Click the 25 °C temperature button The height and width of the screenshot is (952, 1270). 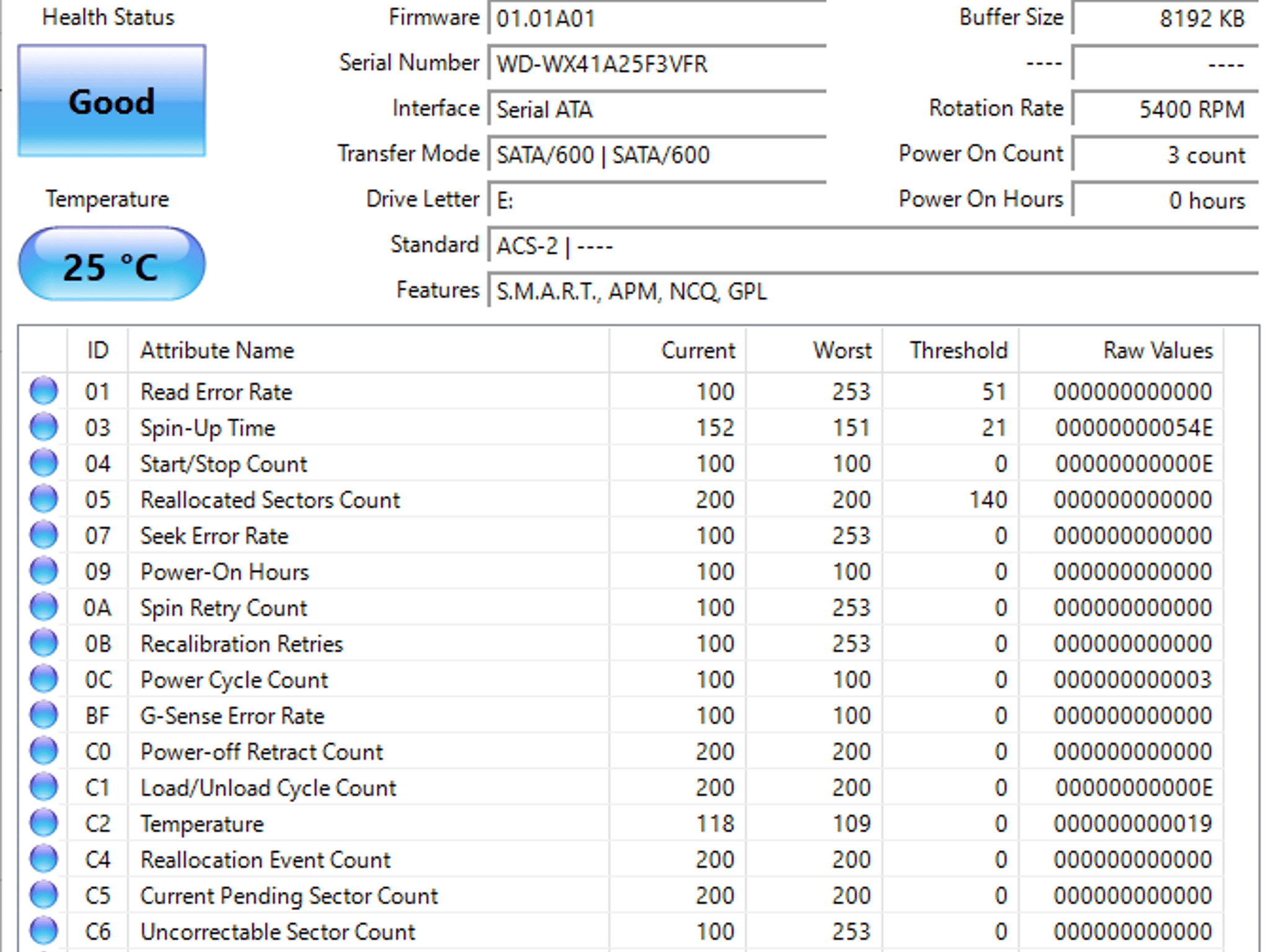point(112,265)
